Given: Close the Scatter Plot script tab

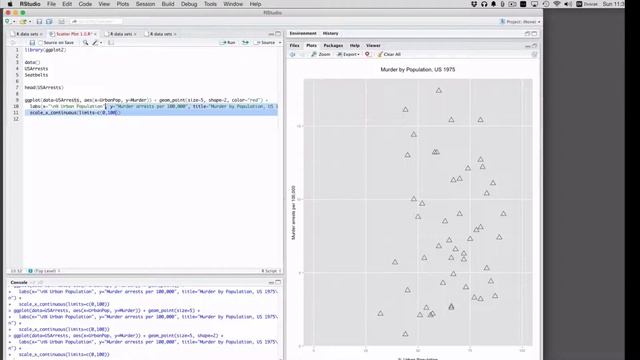Looking at the screenshot, I should pyautogui.click(x=95, y=34).
